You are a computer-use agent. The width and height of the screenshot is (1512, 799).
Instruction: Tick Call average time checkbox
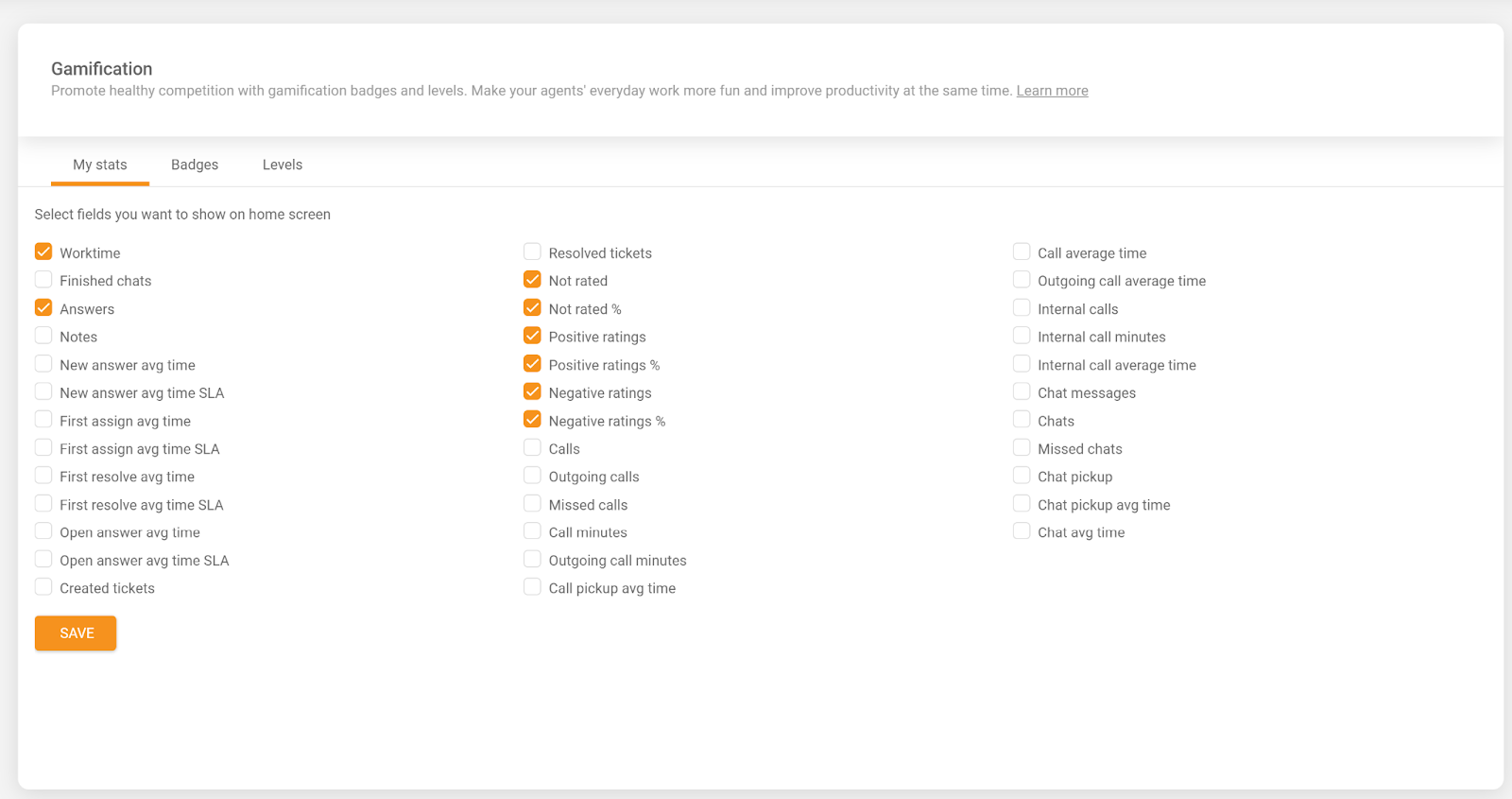tap(1022, 252)
